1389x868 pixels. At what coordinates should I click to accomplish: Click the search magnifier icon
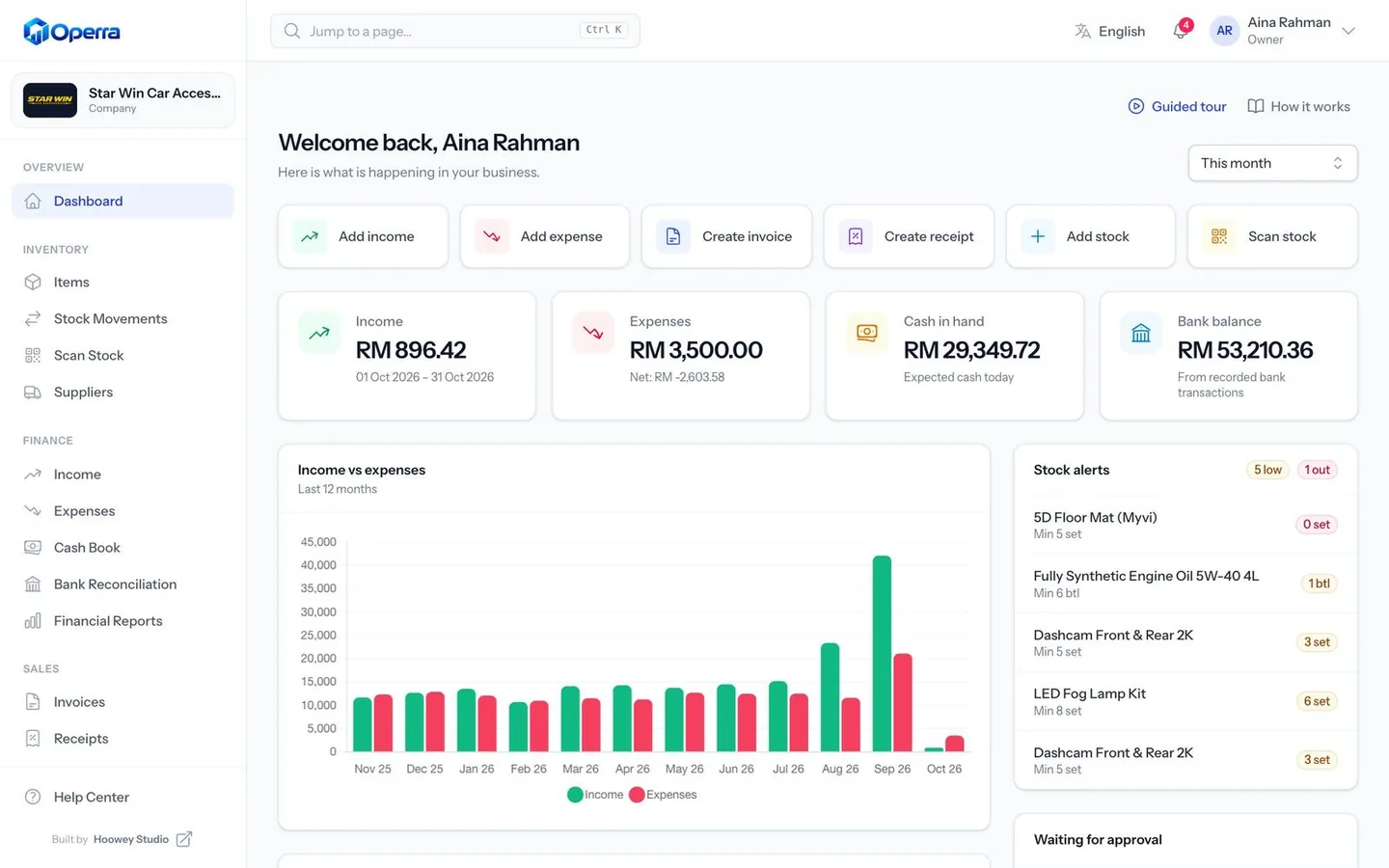[x=292, y=31]
